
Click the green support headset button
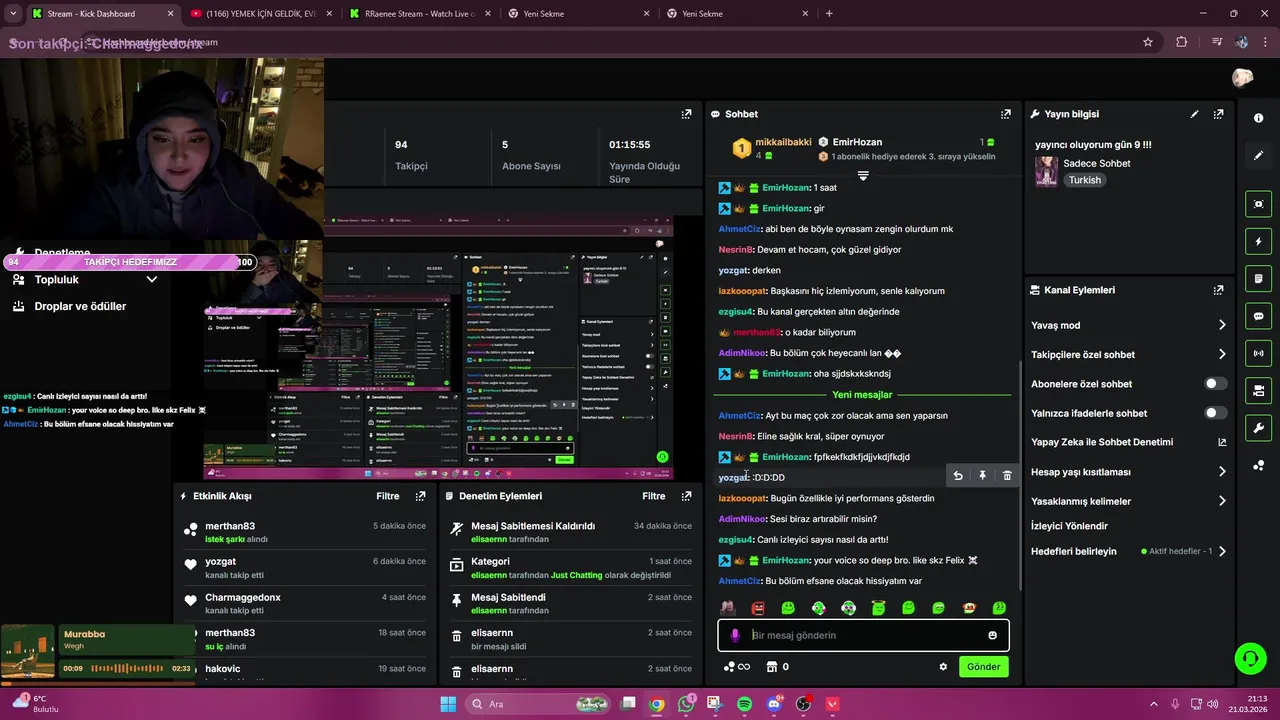1250,658
